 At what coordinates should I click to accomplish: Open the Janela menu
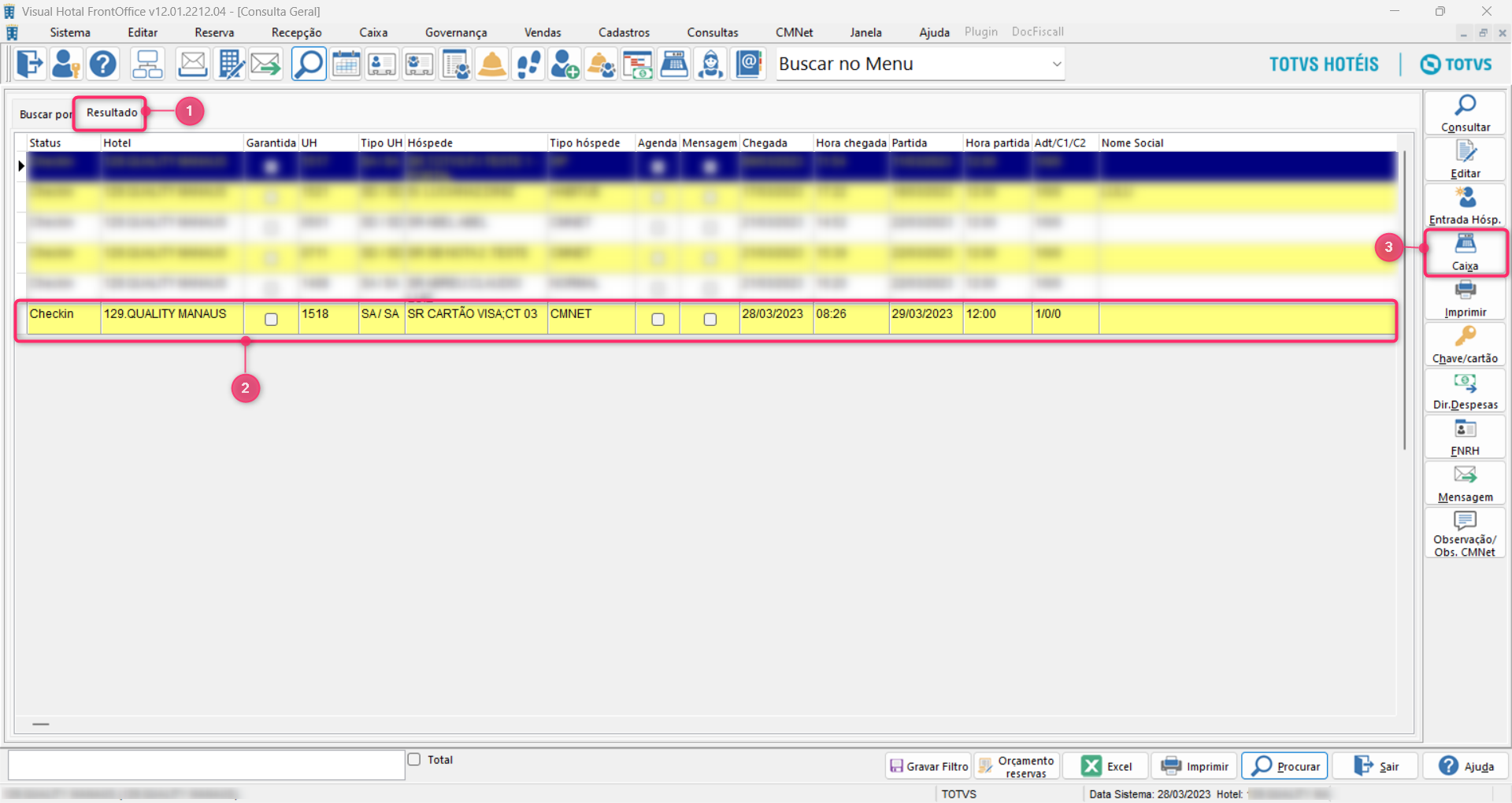click(x=865, y=32)
